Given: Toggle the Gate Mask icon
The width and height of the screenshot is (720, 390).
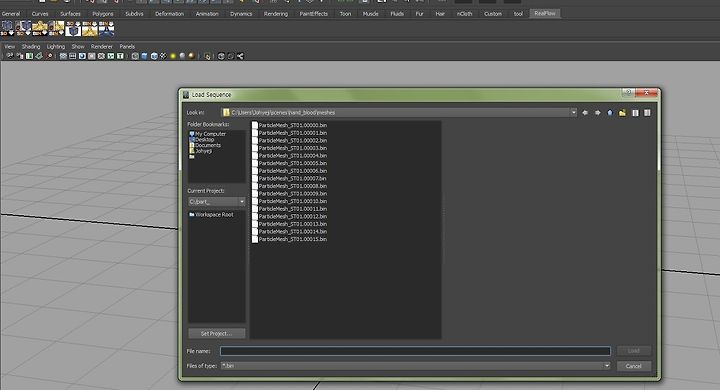Looking at the screenshot, I should pos(92,56).
